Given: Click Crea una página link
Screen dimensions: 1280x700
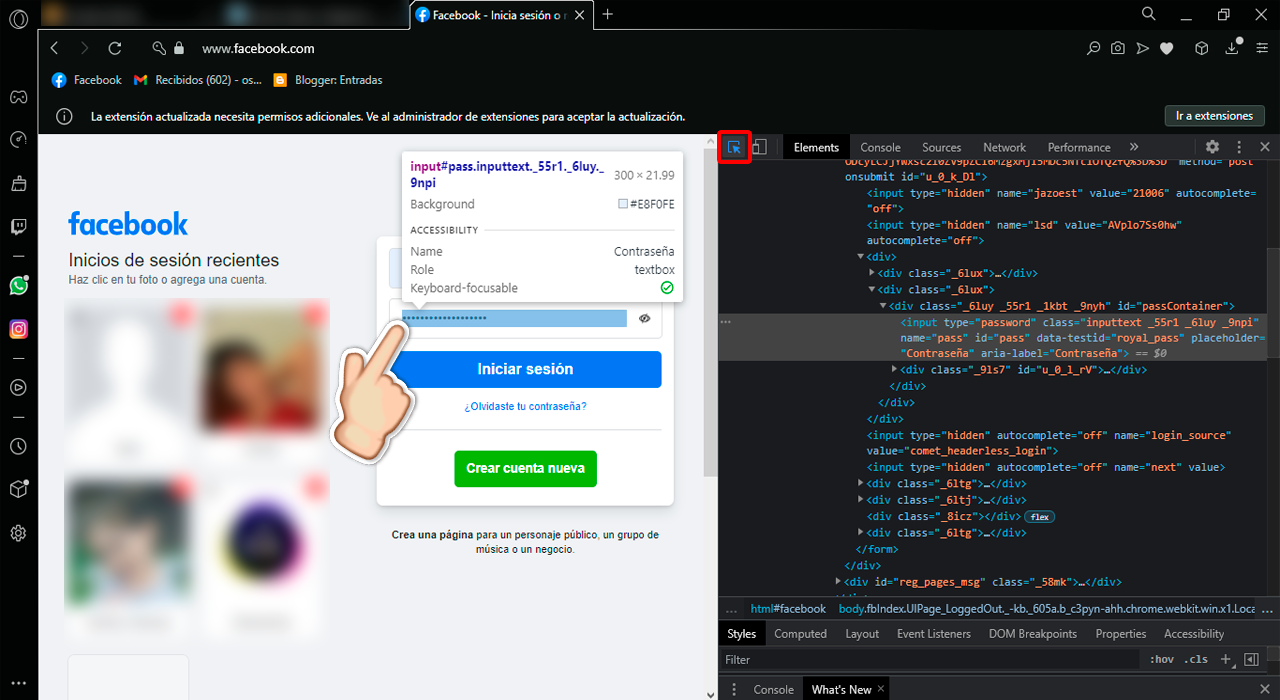Looking at the screenshot, I should [432, 535].
